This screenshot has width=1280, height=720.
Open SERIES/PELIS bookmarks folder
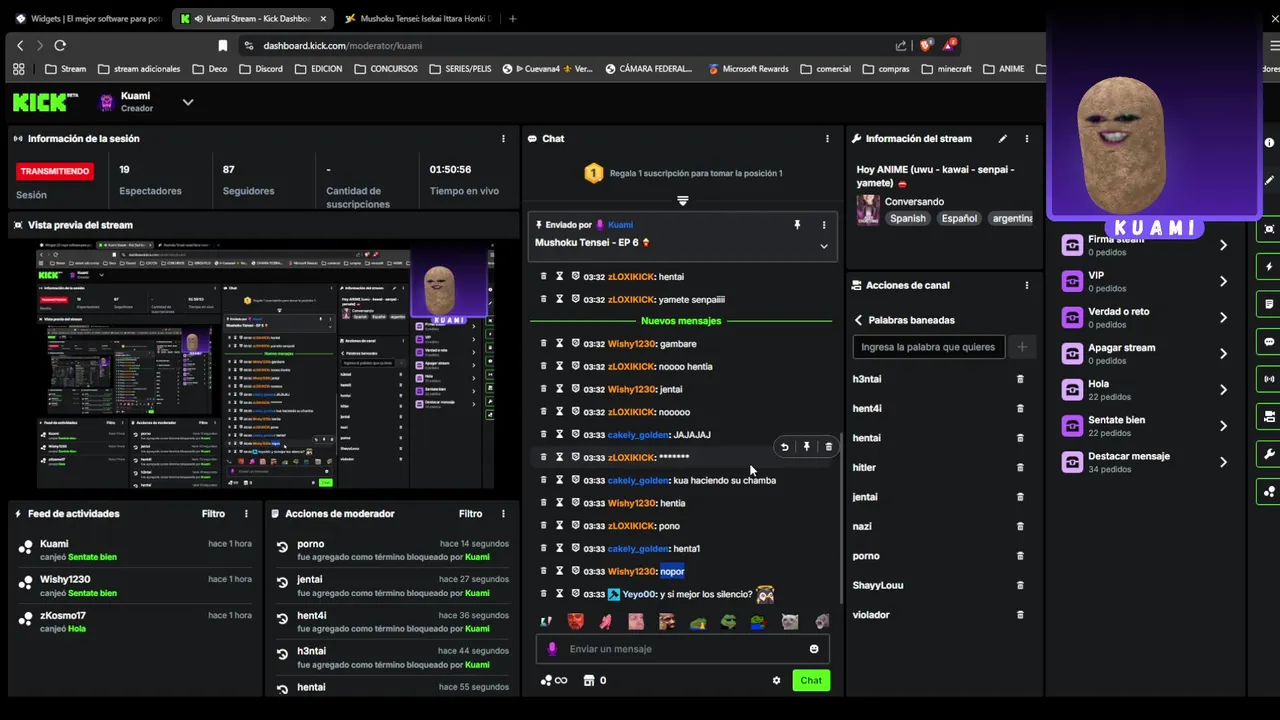pos(460,69)
